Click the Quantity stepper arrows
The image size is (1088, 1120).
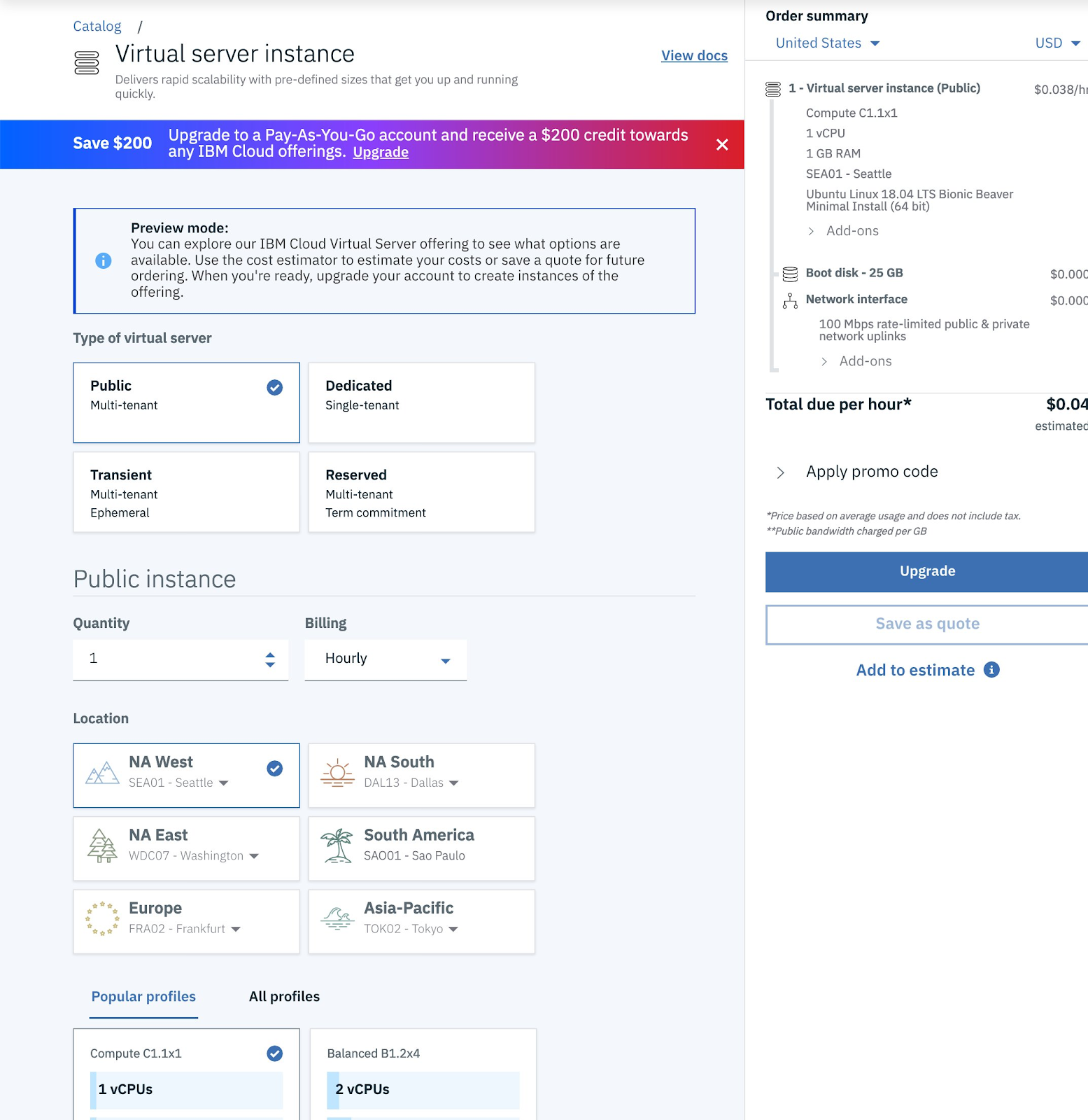[x=270, y=659]
